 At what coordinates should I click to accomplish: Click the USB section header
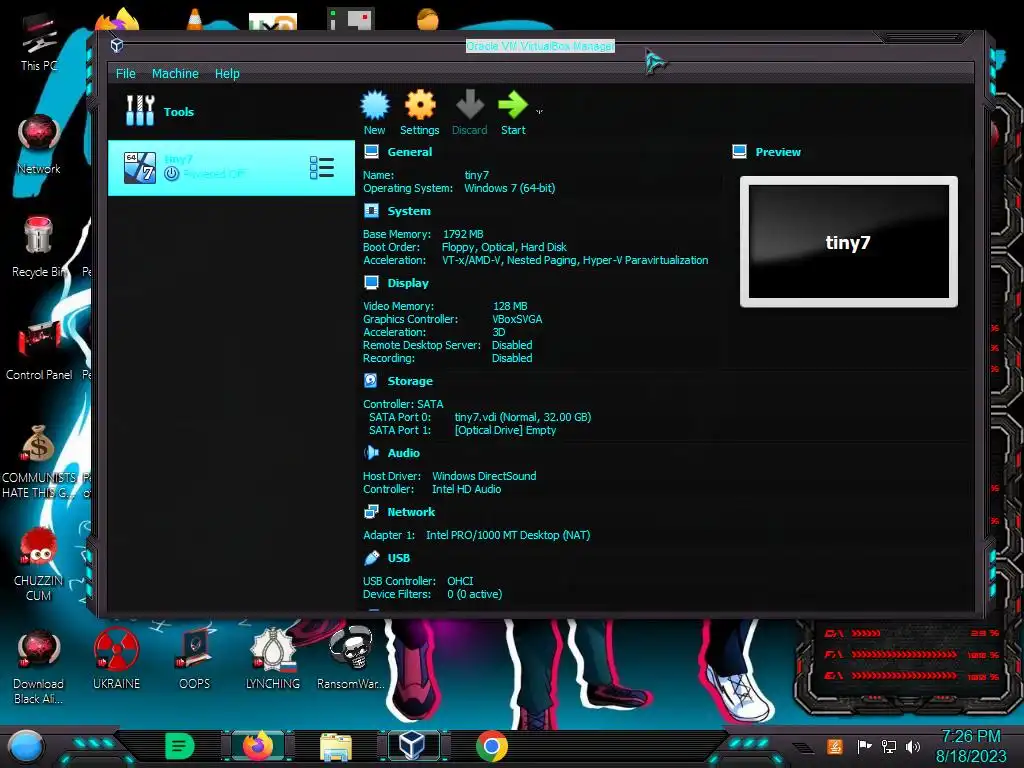[x=398, y=558]
